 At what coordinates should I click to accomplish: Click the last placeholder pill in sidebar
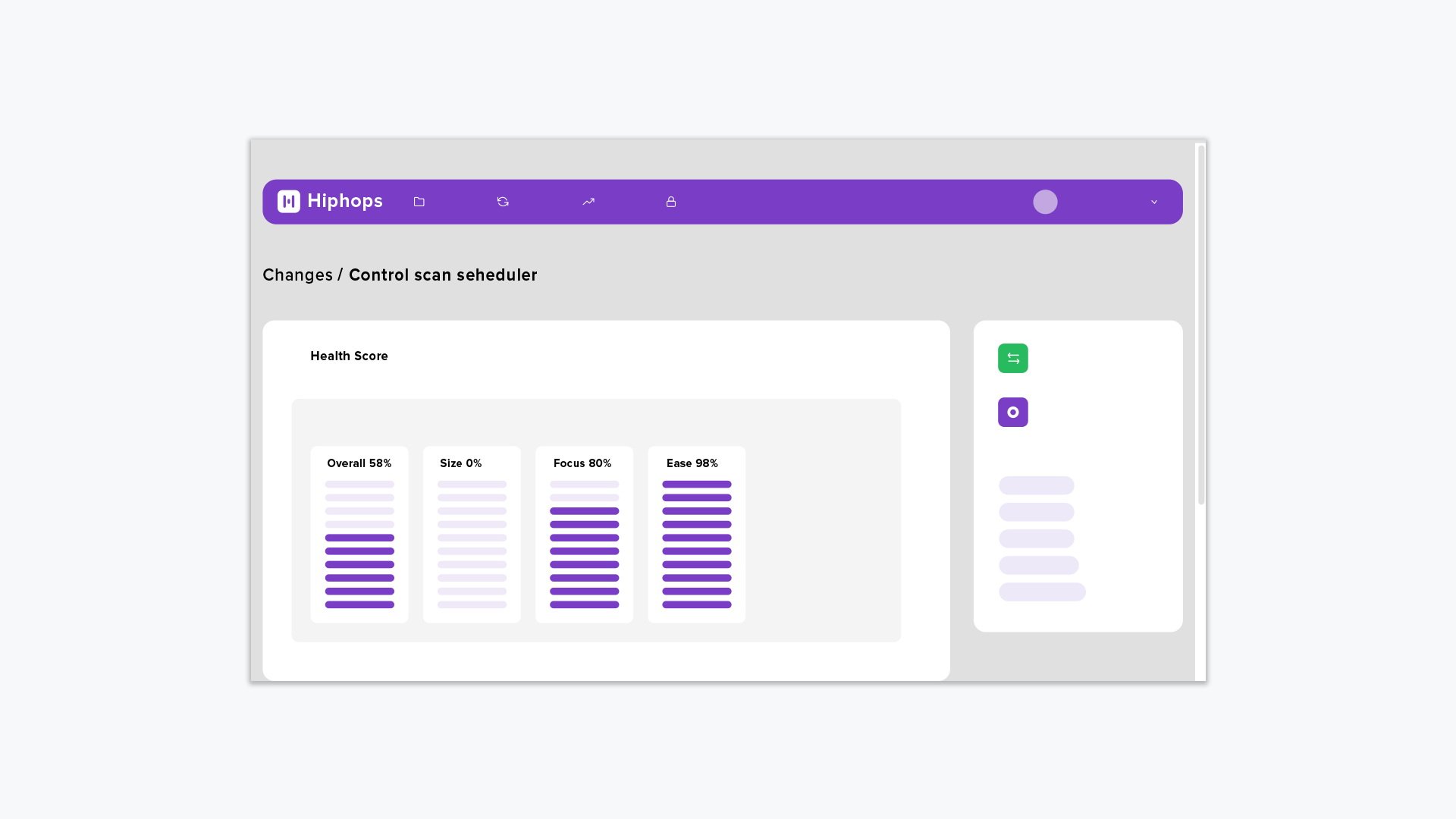1042,592
